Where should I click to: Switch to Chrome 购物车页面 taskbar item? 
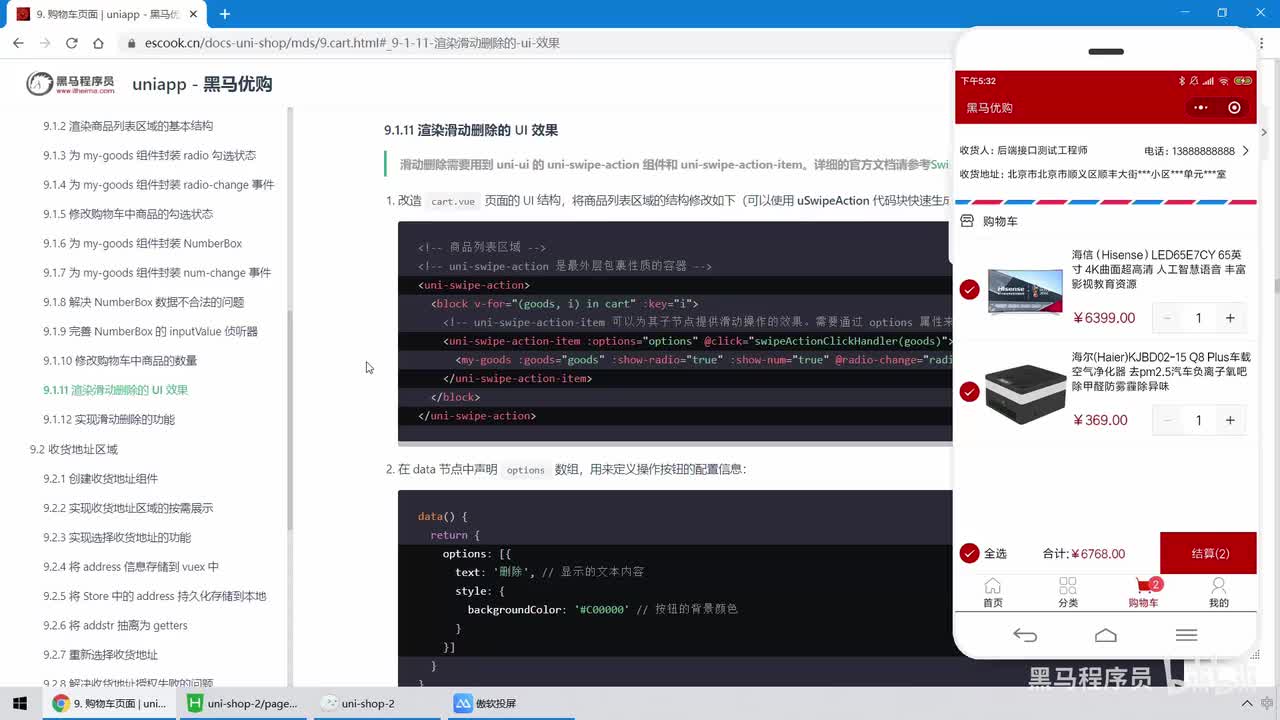click(110, 703)
